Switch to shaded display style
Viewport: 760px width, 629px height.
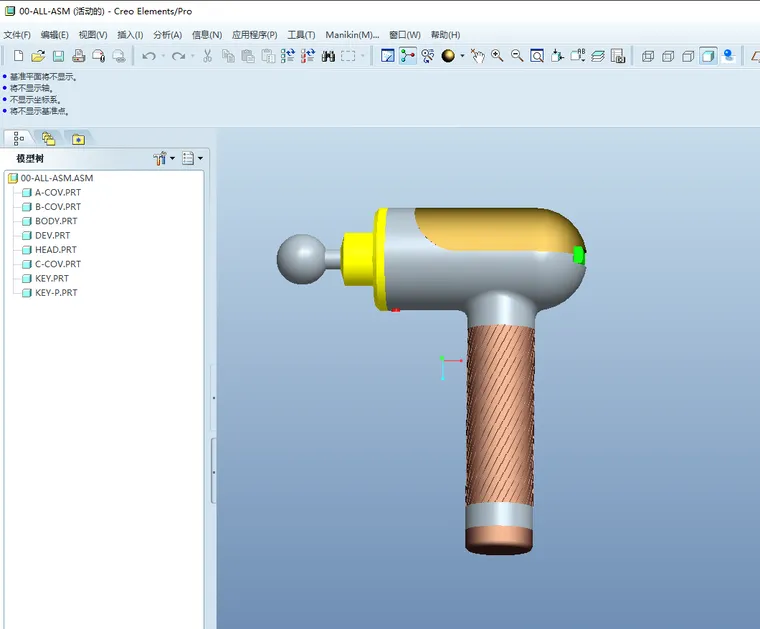pos(708,56)
